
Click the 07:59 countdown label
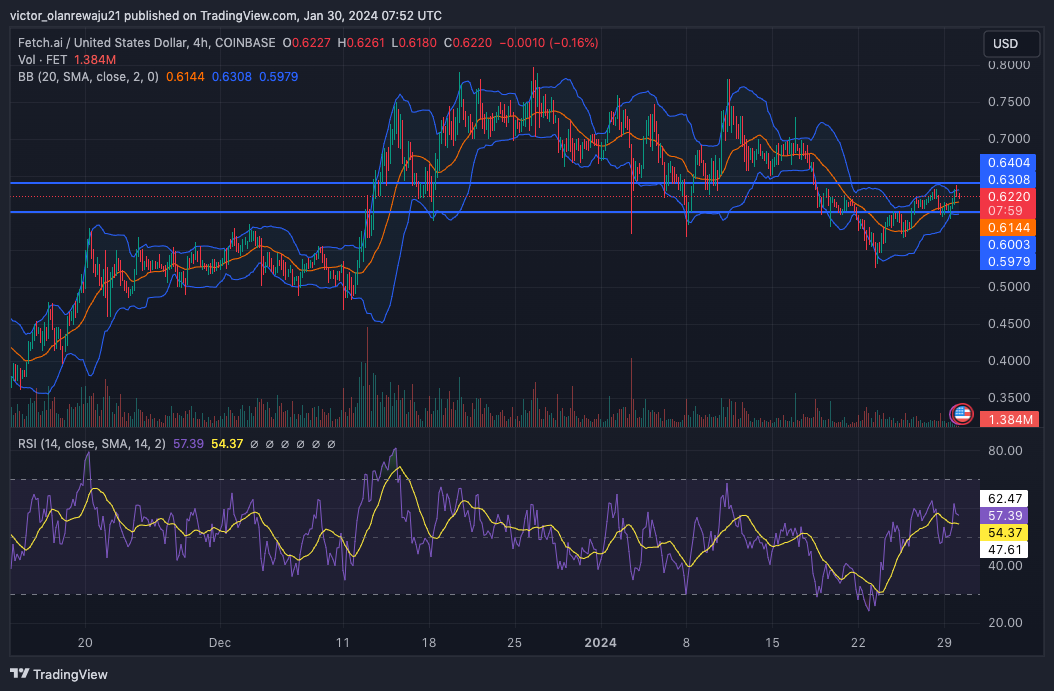click(x=1005, y=211)
